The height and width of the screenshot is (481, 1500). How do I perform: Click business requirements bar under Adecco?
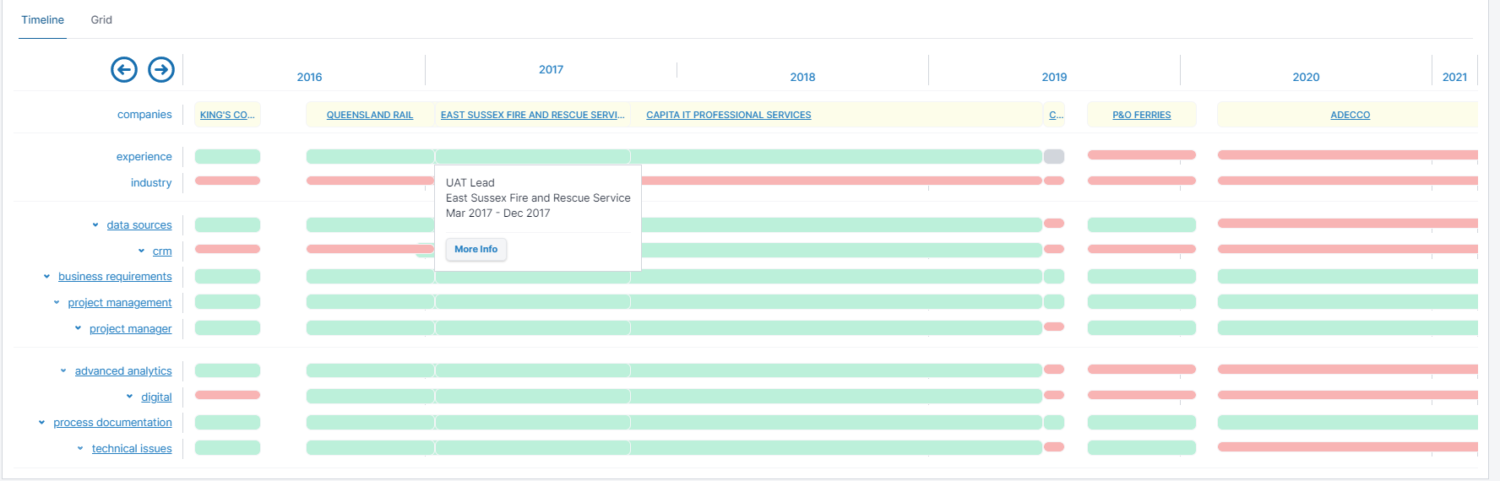[x=1347, y=276]
